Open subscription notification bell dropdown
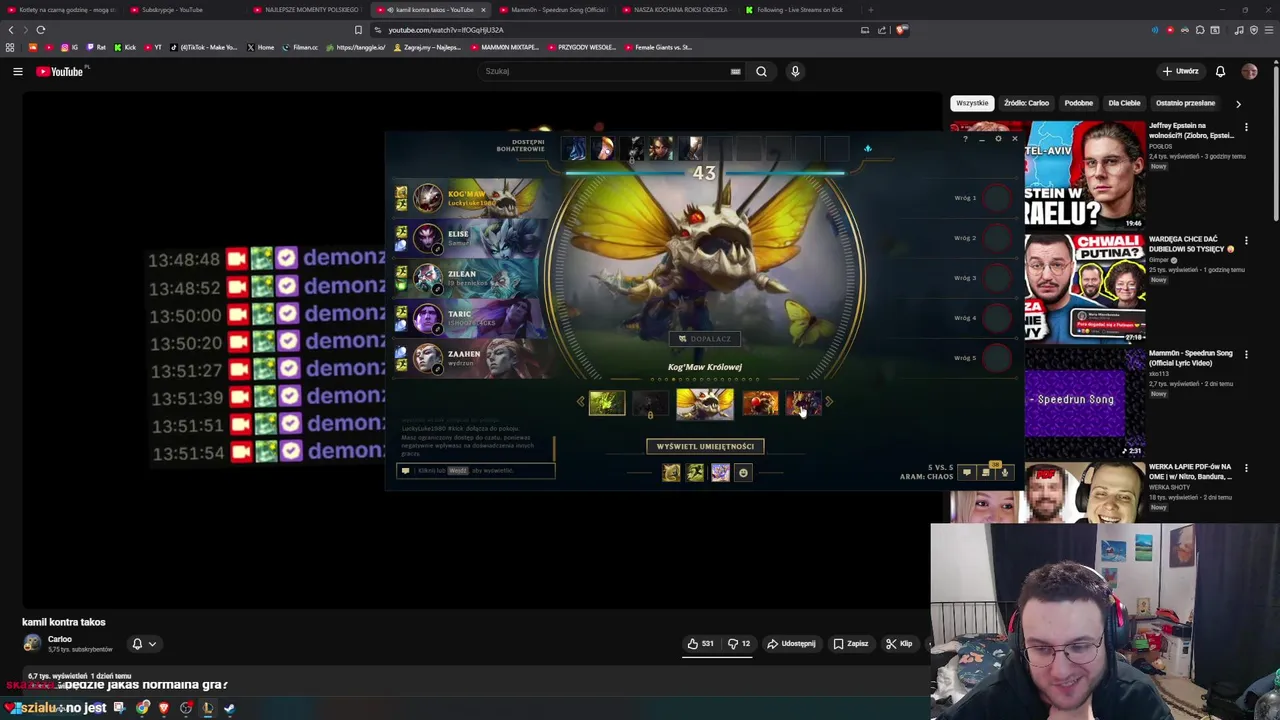1280x720 pixels. [144, 644]
